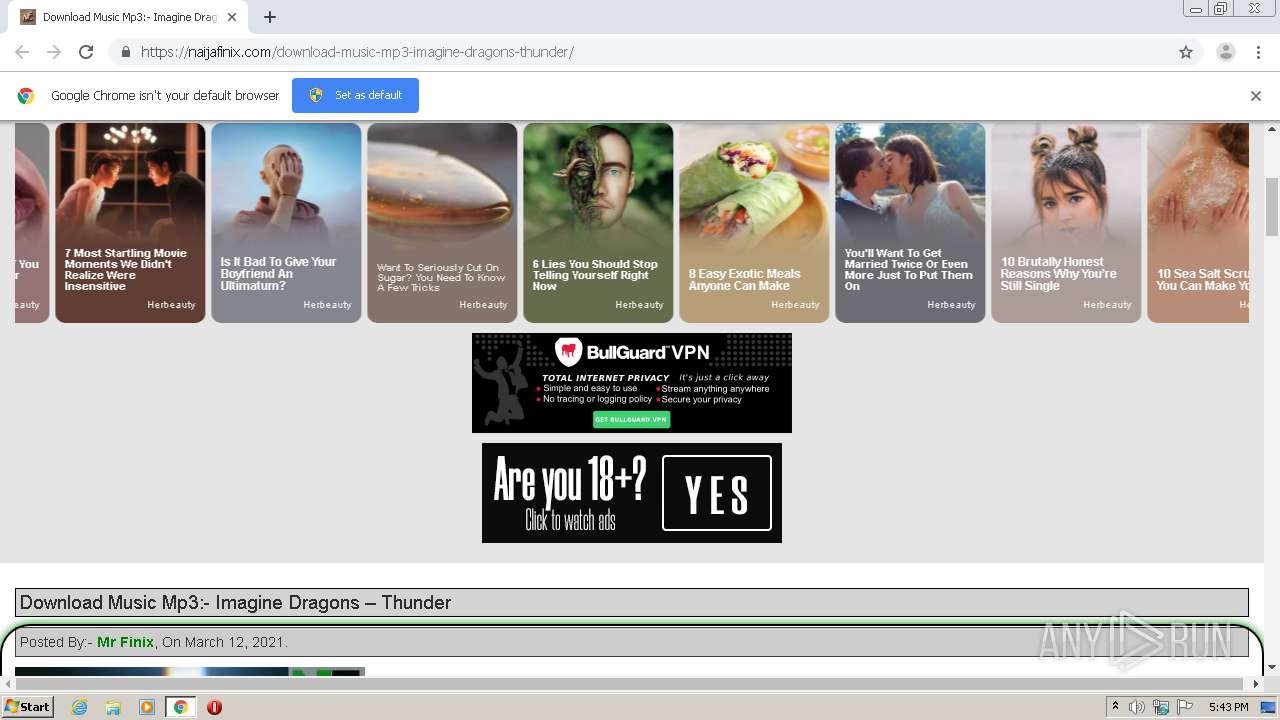View site security lock info
The width and height of the screenshot is (1280, 720).
point(125,52)
